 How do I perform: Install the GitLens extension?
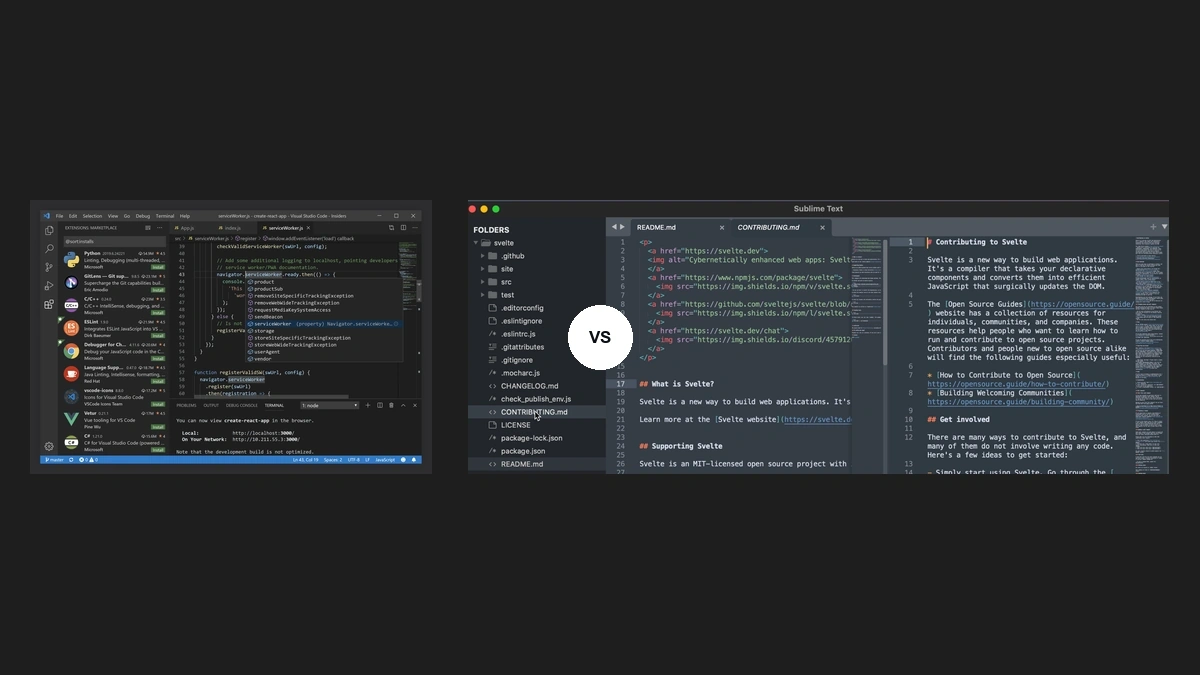(x=158, y=290)
